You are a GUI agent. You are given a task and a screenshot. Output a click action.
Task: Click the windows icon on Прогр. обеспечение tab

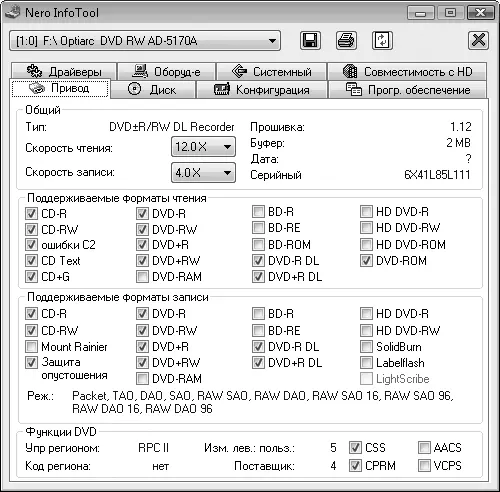353,89
